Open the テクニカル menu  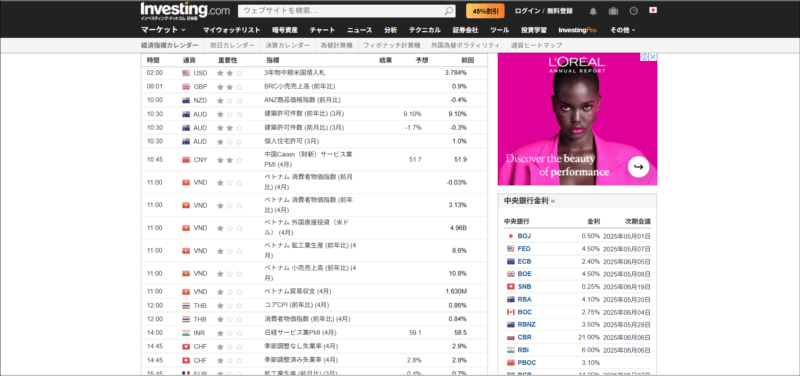pyautogui.click(x=424, y=30)
